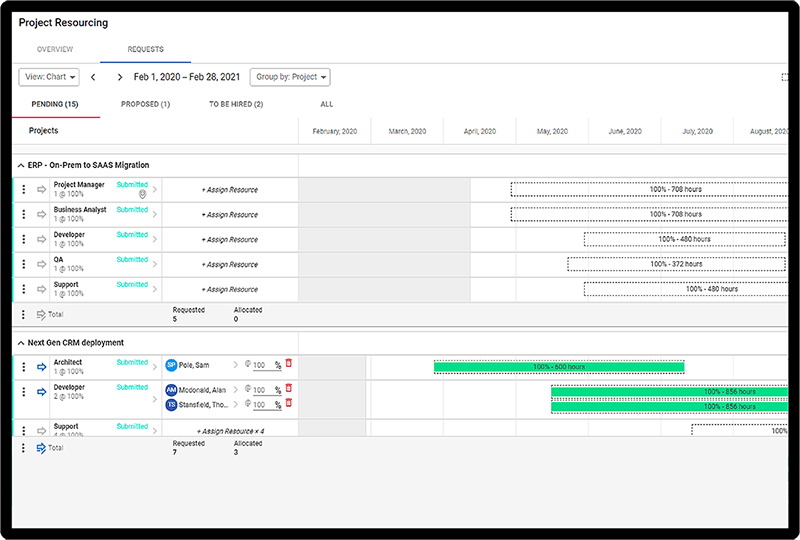
Task: Click AM avatar for Mcdonald, Alan
Action: pos(171,390)
